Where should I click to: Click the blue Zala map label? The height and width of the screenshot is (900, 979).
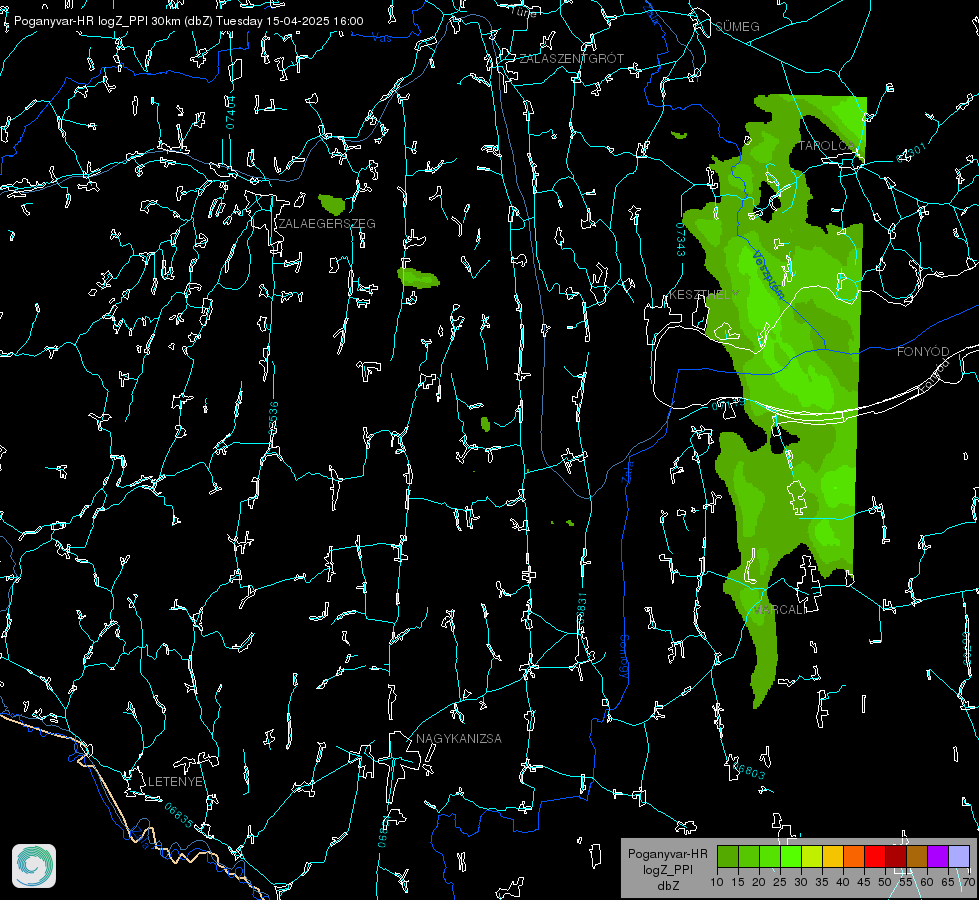627,470
